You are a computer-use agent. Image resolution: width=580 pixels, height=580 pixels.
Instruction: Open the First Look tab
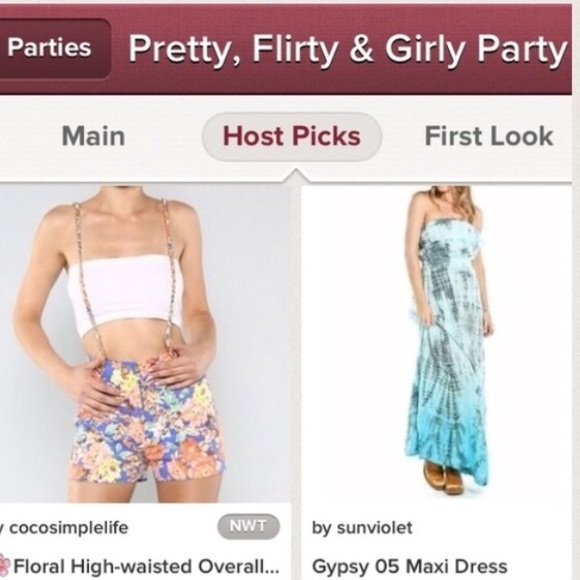tap(489, 136)
